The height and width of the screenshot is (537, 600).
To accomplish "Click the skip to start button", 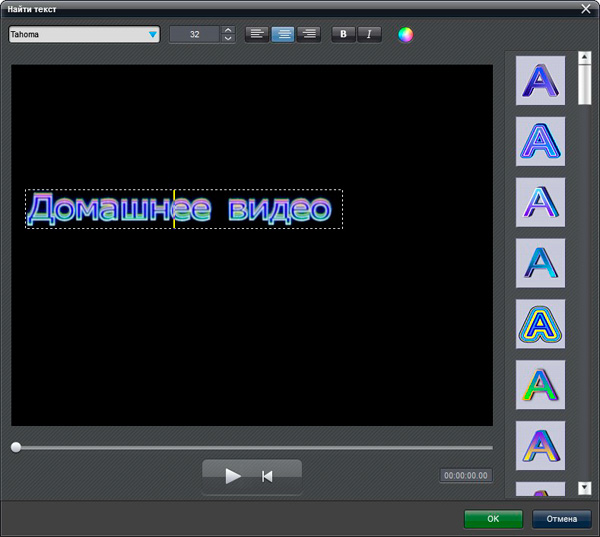I will (x=267, y=476).
